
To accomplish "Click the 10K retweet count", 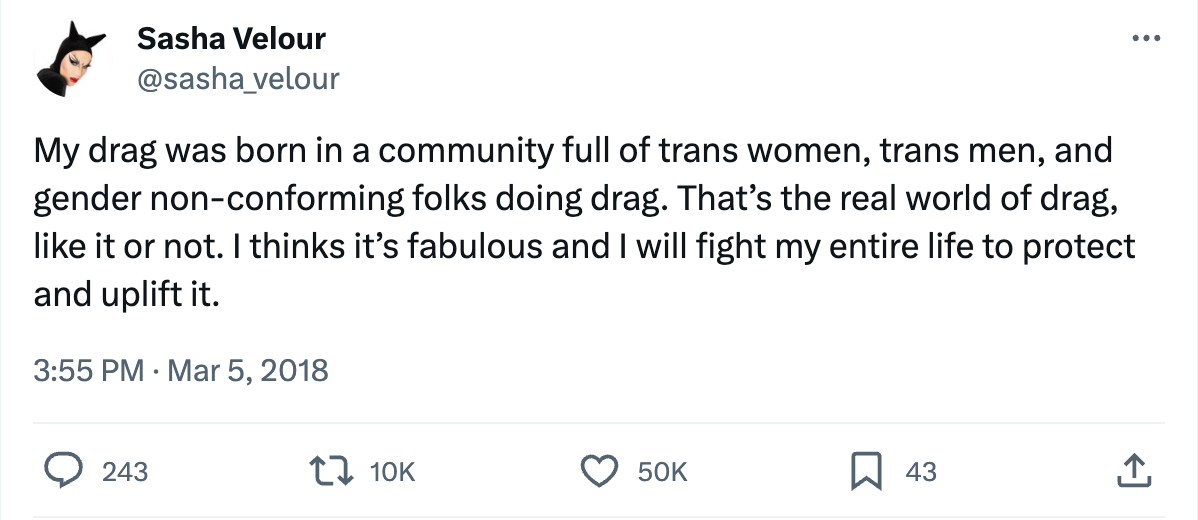I will pos(392,472).
